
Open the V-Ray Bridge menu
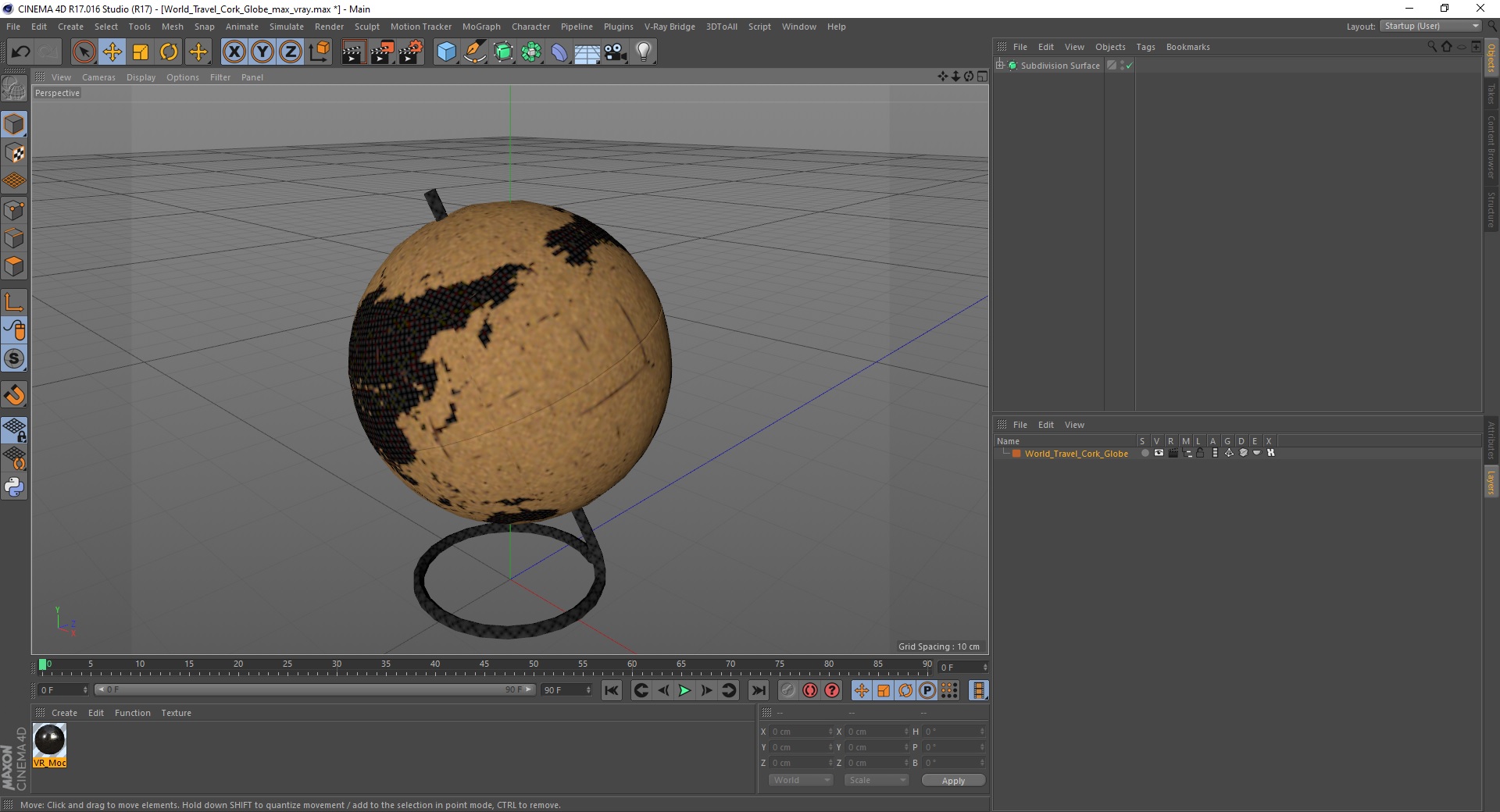click(670, 27)
